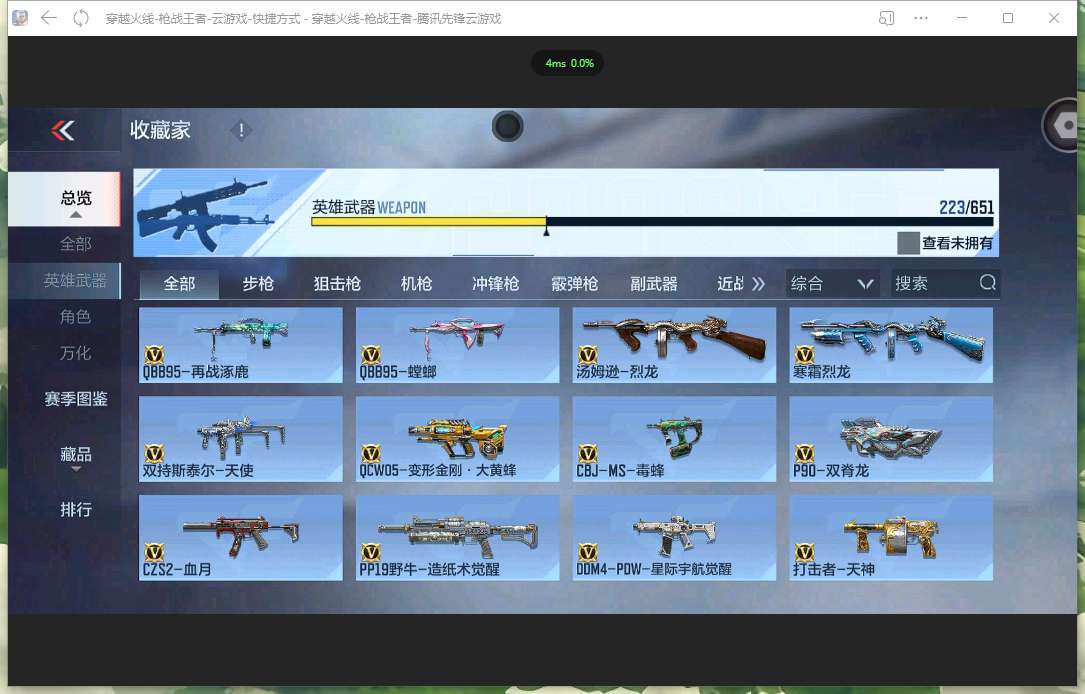Viewport: 1085px width, 694px height.
Task: Switch to the 狙击枪 tab
Action: [337, 284]
